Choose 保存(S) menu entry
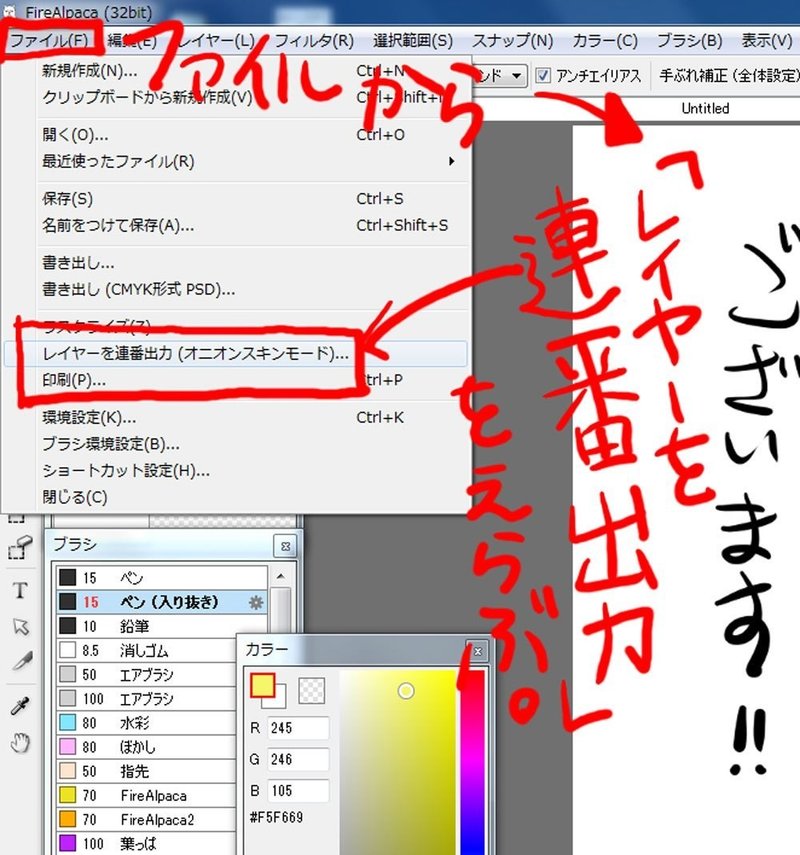This screenshot has height=855, width=800. (237, 198)
